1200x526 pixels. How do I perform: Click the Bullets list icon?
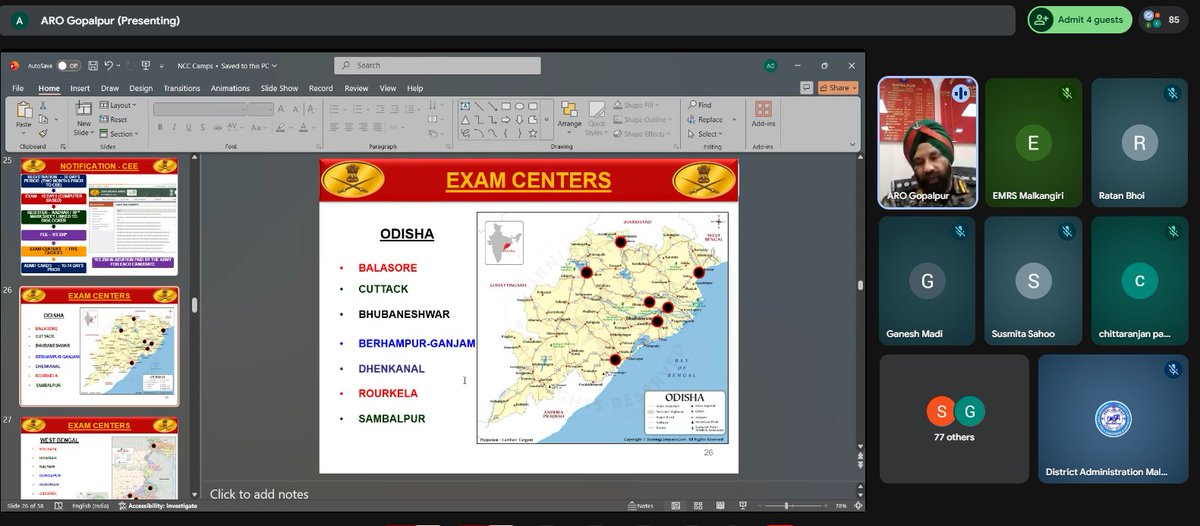[x=333, y=109]
